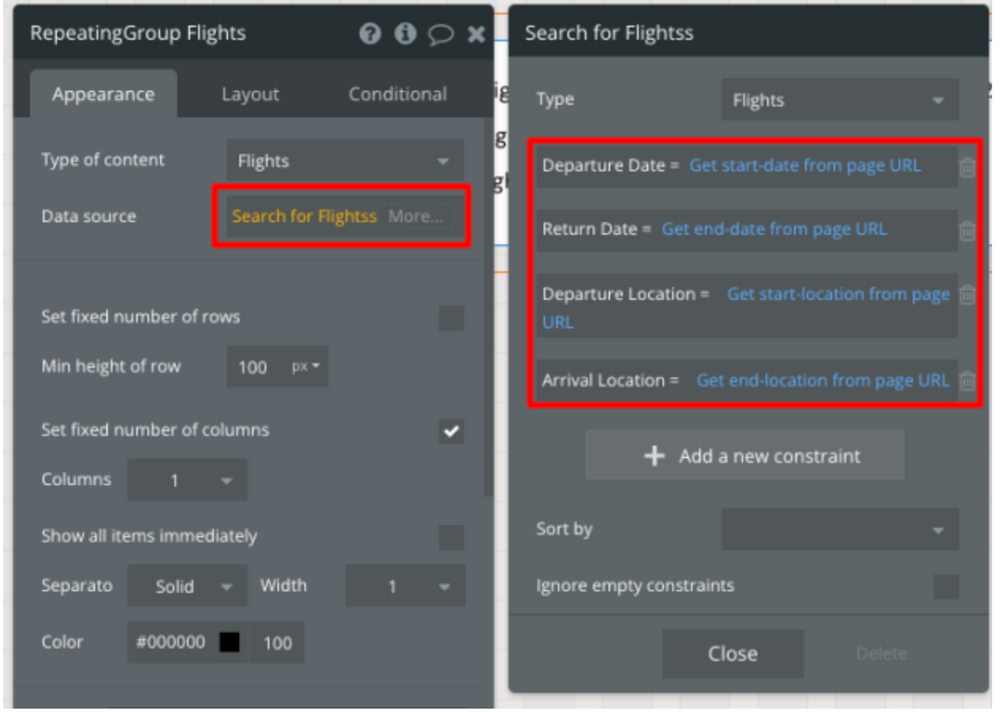The width and height of the screenshot is (1000, 712).
Task: Trash the Arrival Location constraint
Action: (x=967, y=381)
